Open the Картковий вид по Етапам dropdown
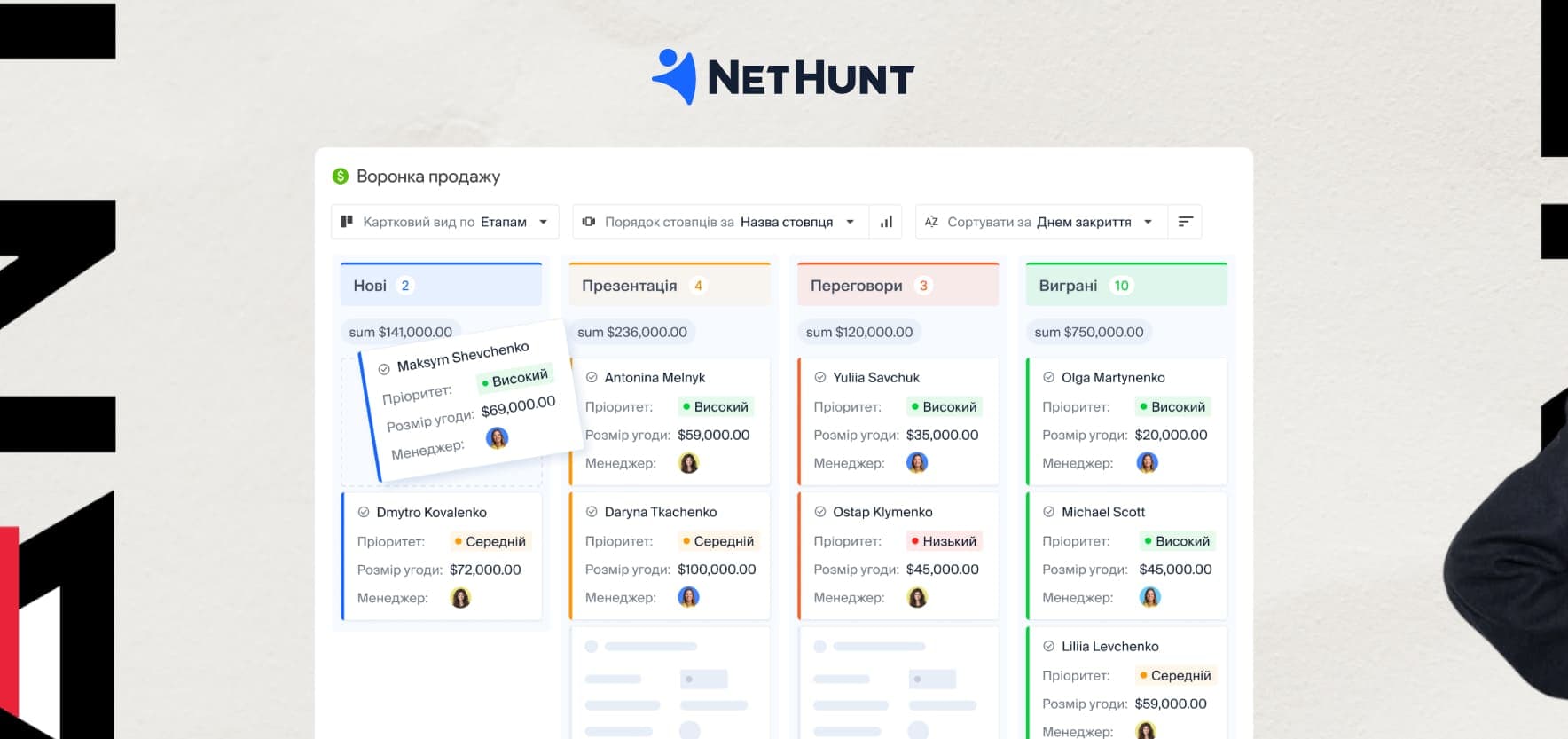 (x=445, y=222)
